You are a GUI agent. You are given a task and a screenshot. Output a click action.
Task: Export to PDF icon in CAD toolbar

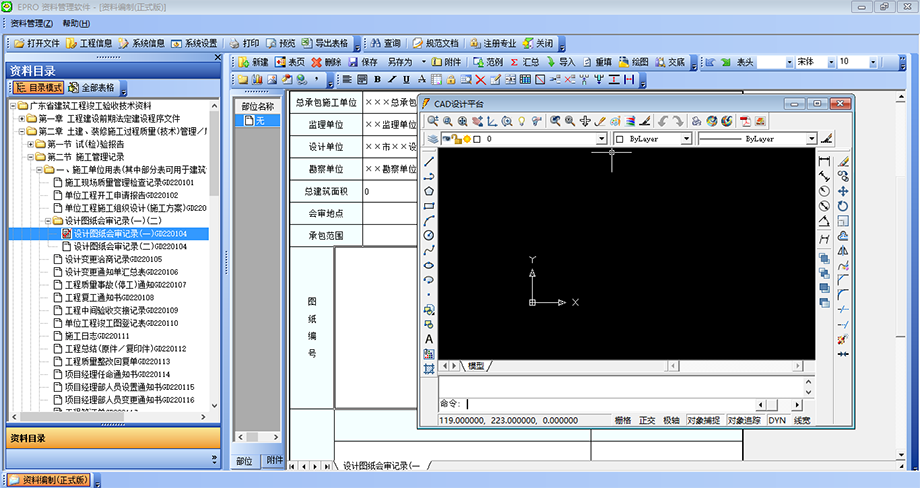point(745,121)
